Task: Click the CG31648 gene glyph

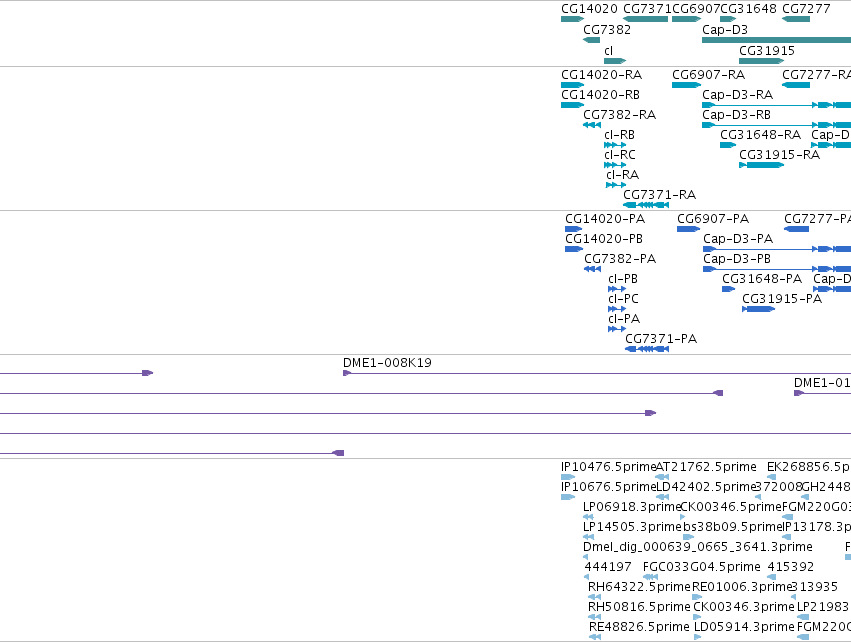Action: coord(728,20)
